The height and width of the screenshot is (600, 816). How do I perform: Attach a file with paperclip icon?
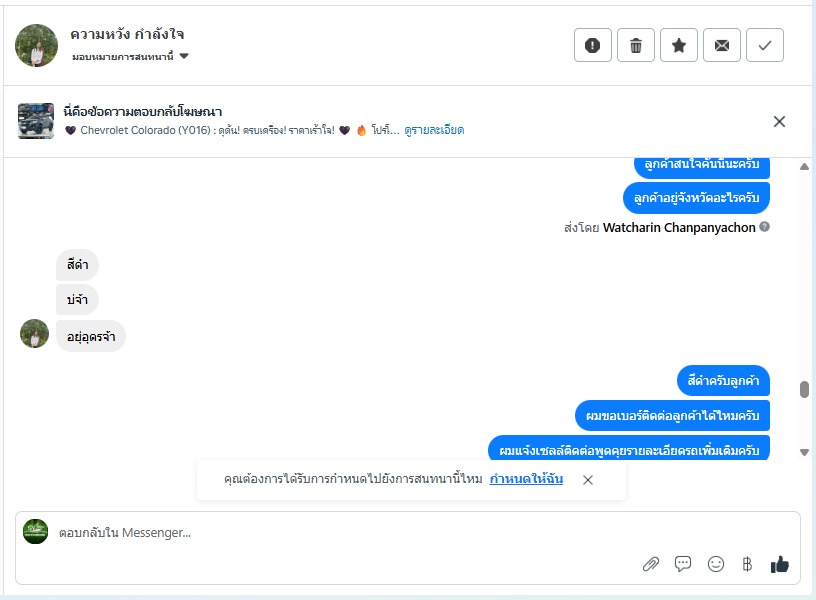pyautogui.click(x=651, y=564)
